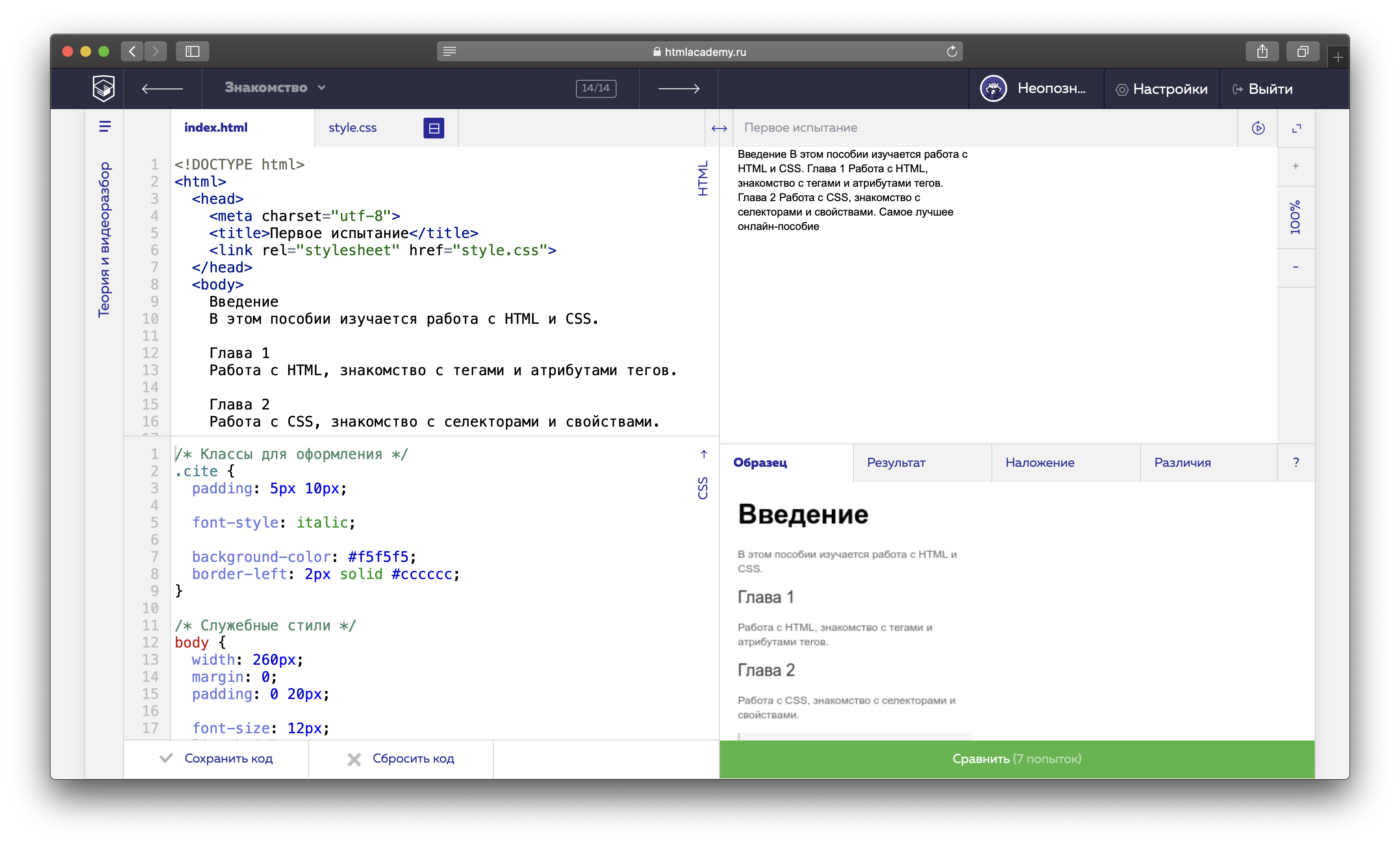The image size is (1400, 846).
Task: Expand preview to fullscreen
Action: [x=1296, y=129]
